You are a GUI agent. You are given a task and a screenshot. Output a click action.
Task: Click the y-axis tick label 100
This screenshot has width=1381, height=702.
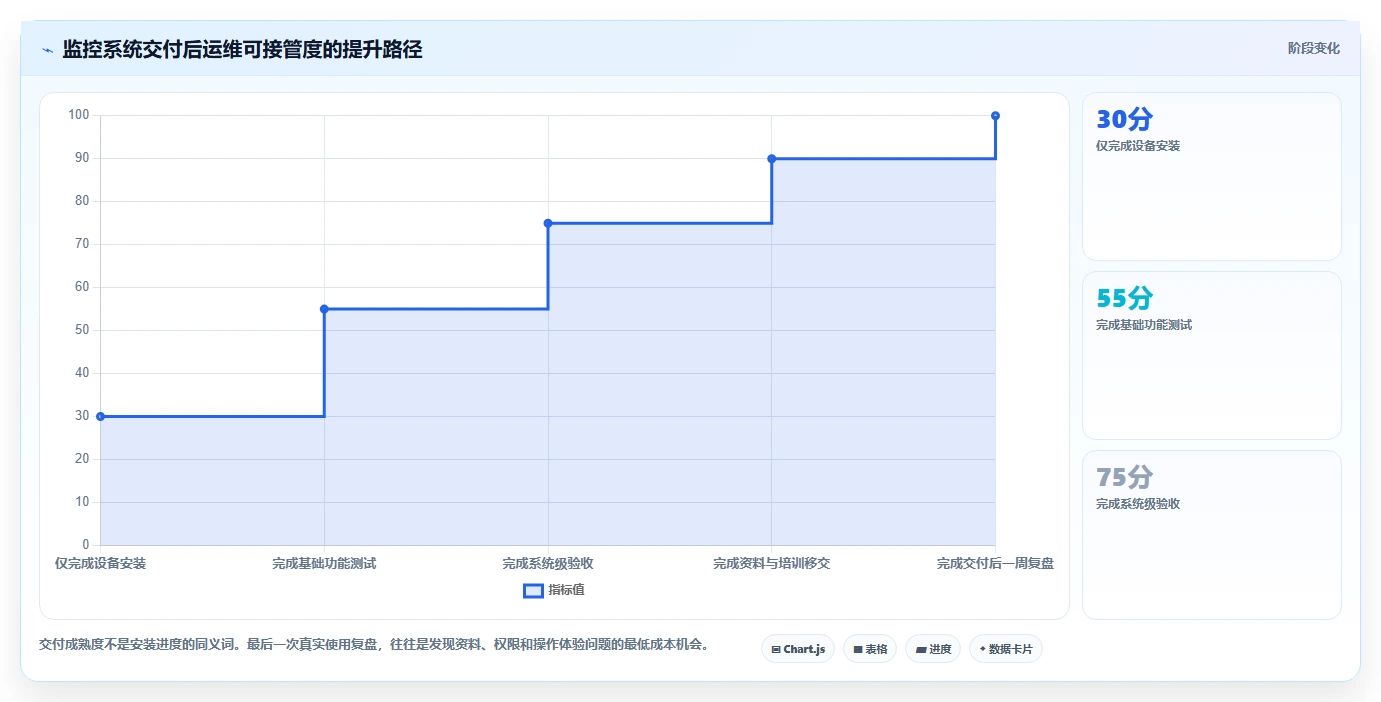(79, 115)
